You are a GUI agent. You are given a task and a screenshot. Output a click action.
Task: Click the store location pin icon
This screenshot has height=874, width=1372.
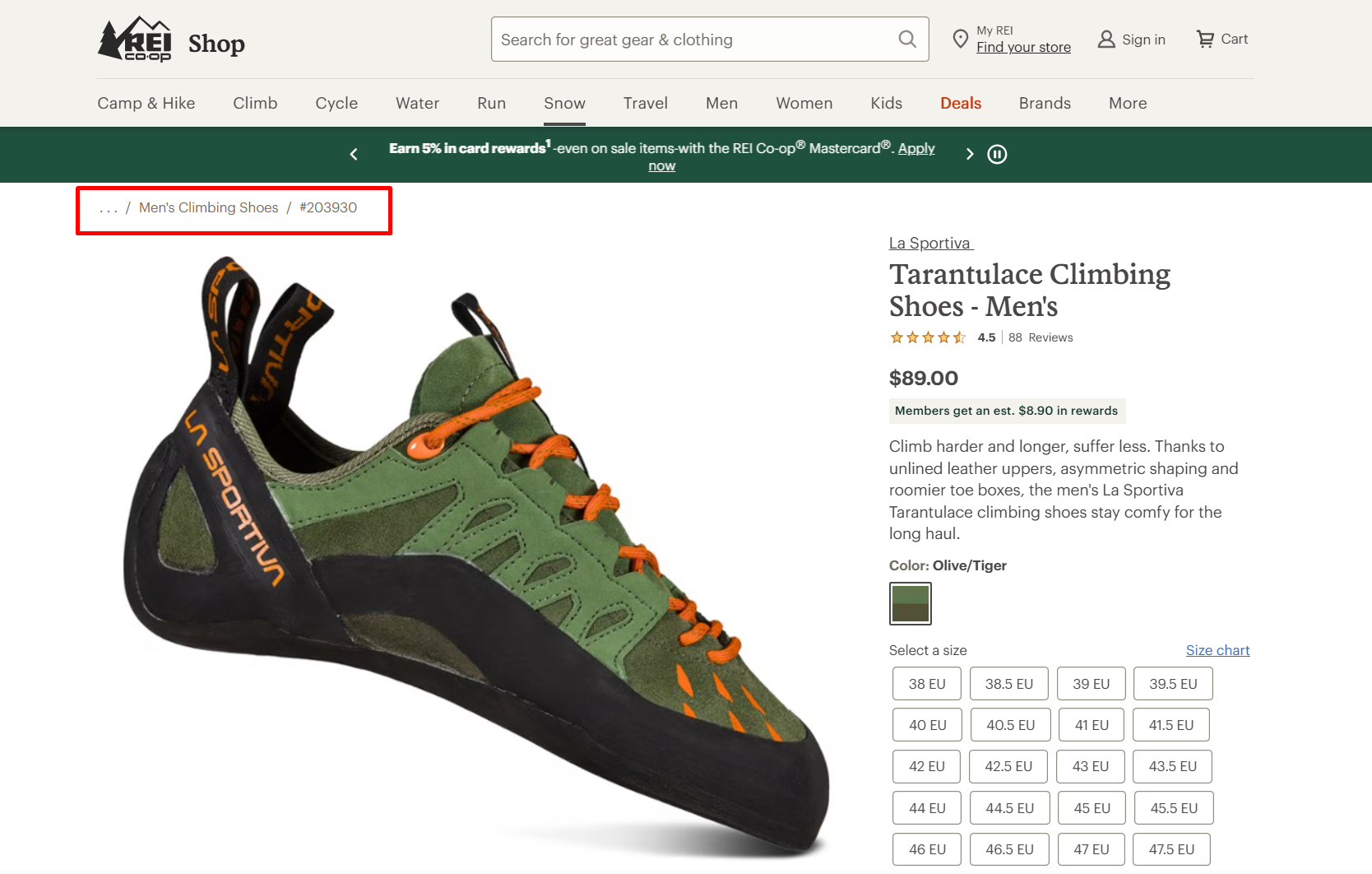tap(960, 39)
